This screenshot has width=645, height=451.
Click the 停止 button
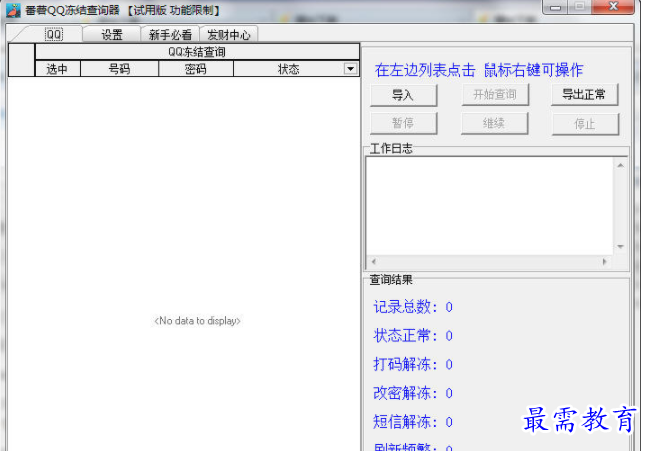click(x=585, y=123)
